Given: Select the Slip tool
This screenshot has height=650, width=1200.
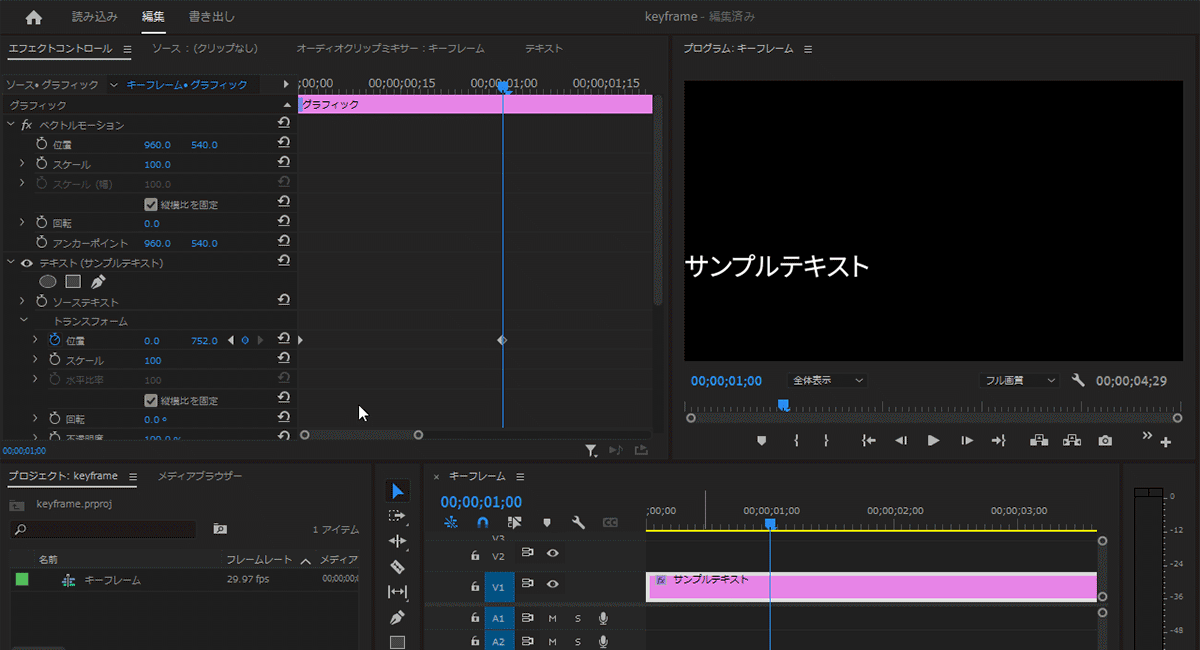Looking at the screenshot, I should pyautogui.click(x=397, y=592).
